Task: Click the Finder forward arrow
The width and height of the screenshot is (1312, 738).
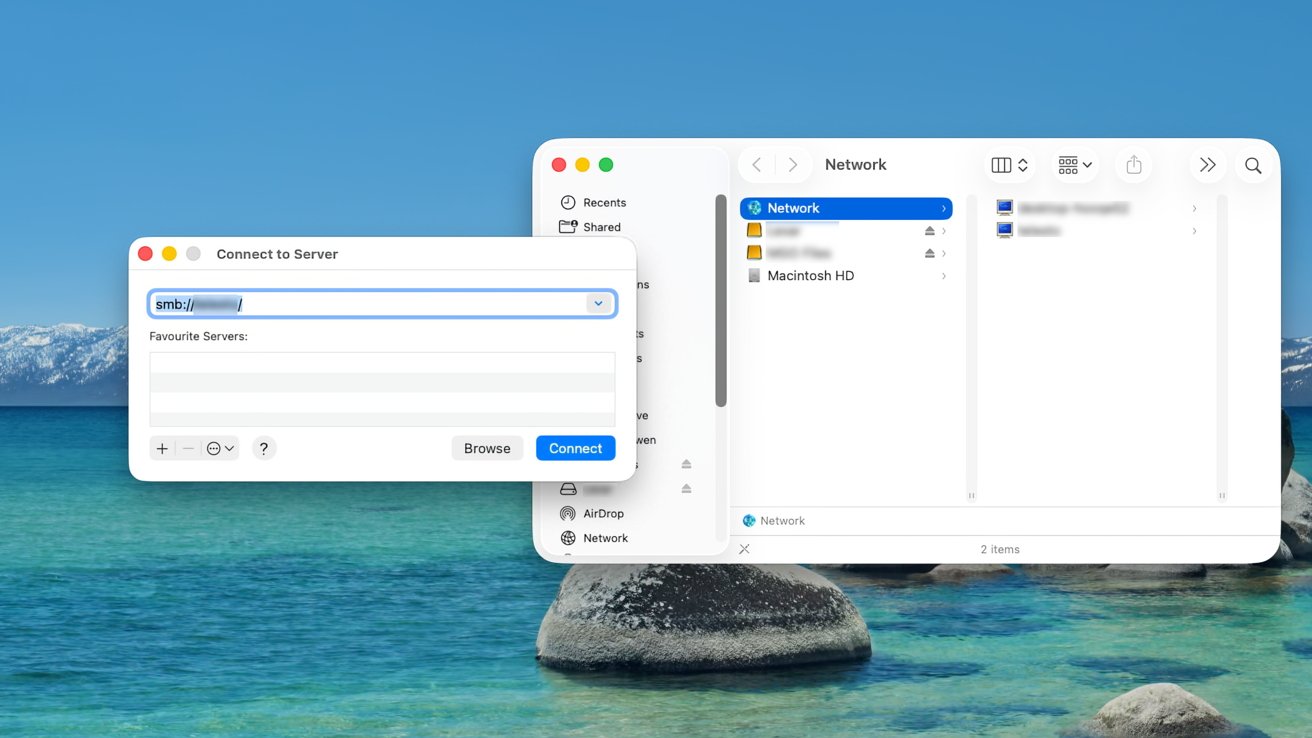Action: 793,165
